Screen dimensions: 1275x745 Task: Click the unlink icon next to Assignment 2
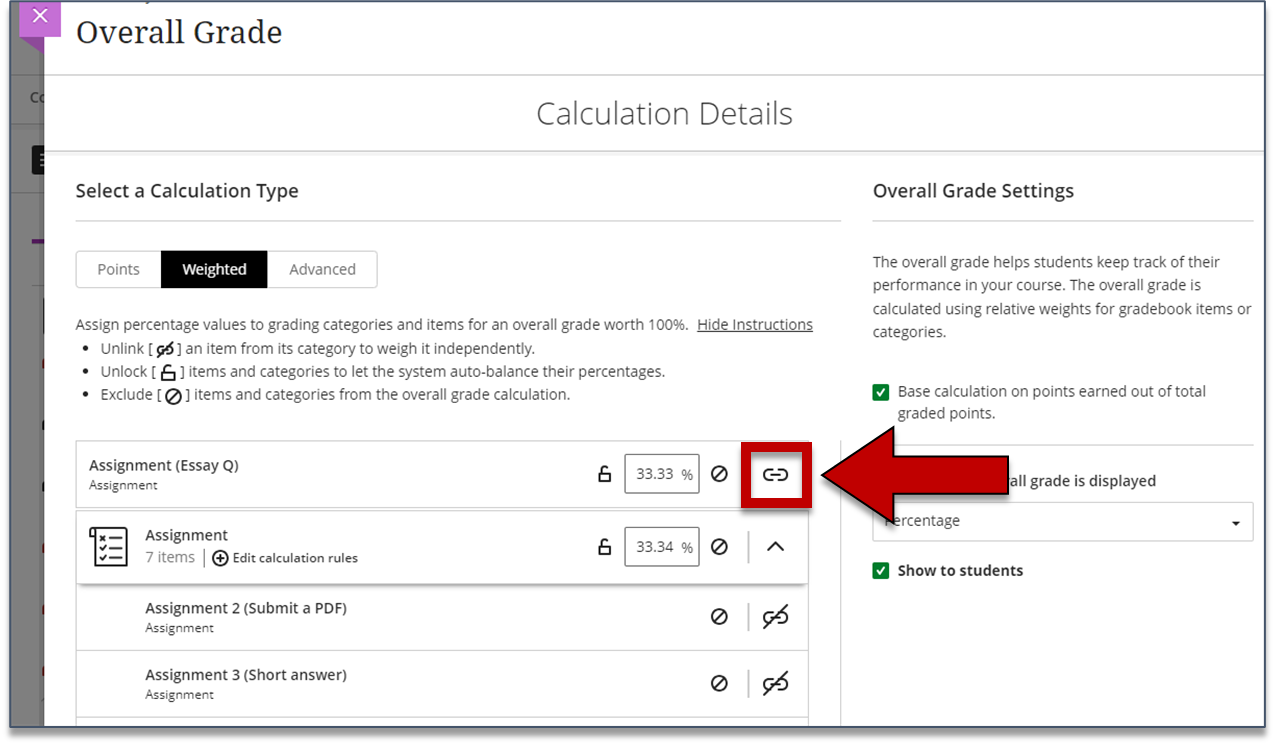[776, 616]
